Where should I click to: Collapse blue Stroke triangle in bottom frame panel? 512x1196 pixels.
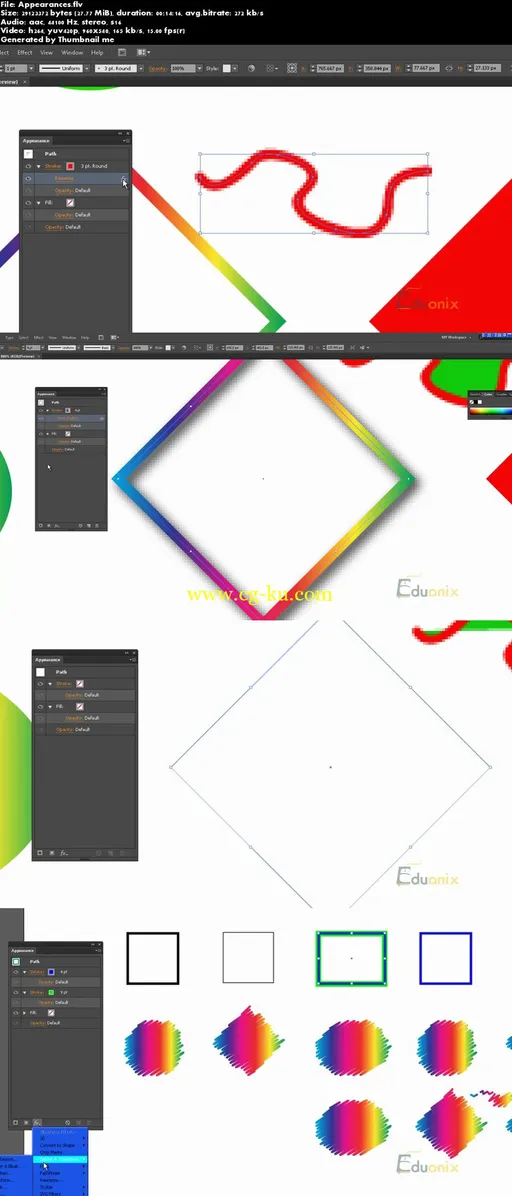point(24,972)
